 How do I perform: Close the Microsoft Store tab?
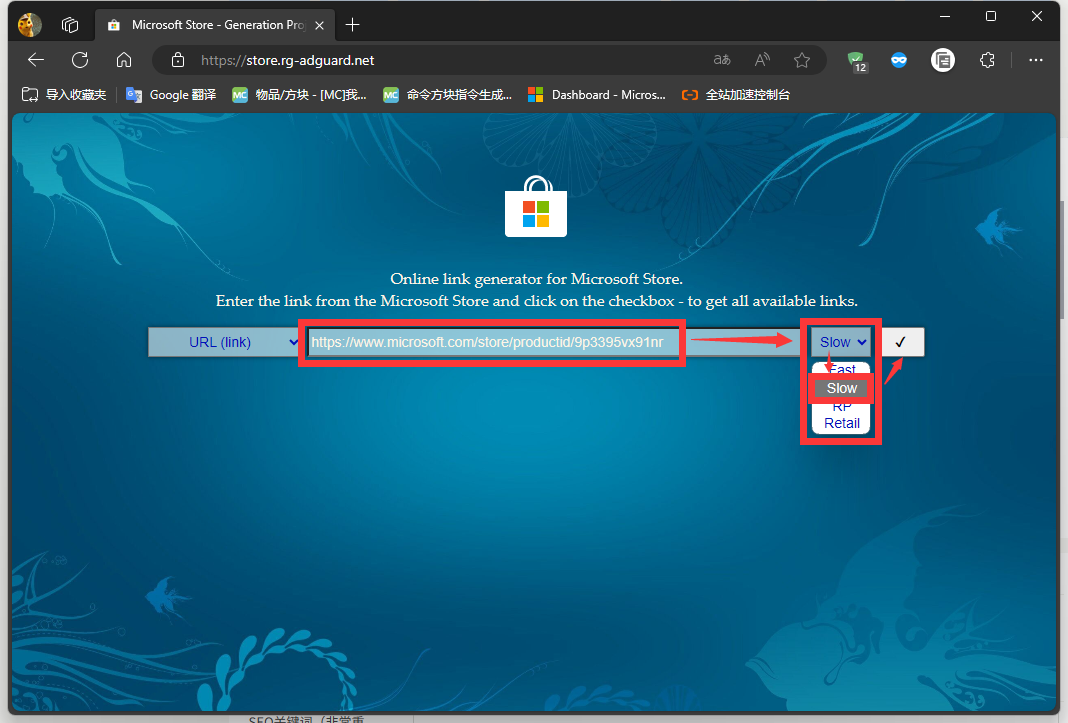319,25
